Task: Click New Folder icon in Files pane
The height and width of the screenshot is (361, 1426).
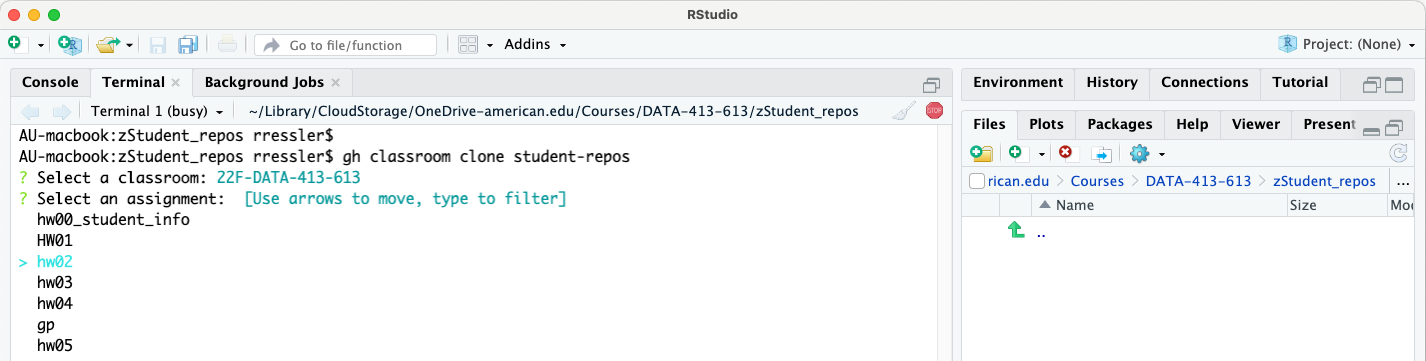Action: coord(981,153)
